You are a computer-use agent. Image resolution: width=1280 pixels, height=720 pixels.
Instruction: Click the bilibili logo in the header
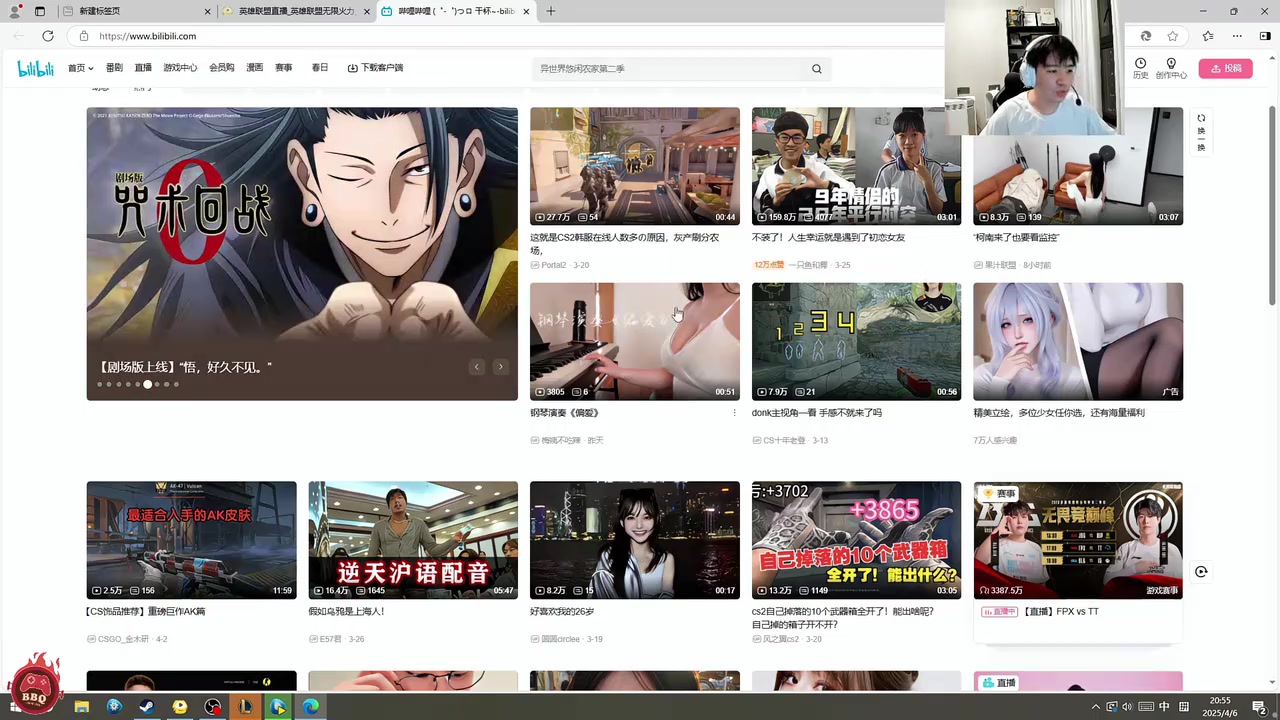35,68
